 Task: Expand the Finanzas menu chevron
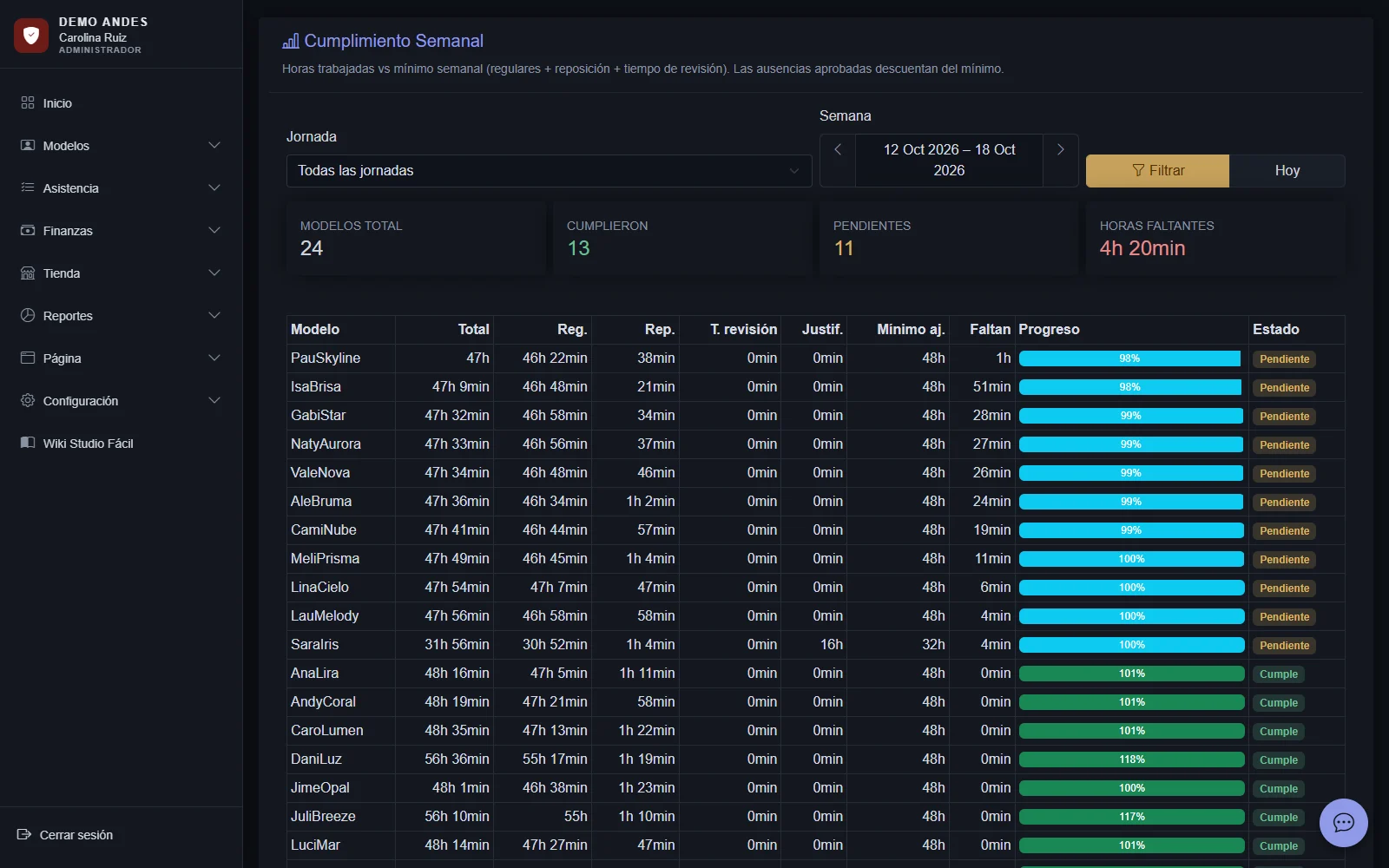click(x=214, y=230)
